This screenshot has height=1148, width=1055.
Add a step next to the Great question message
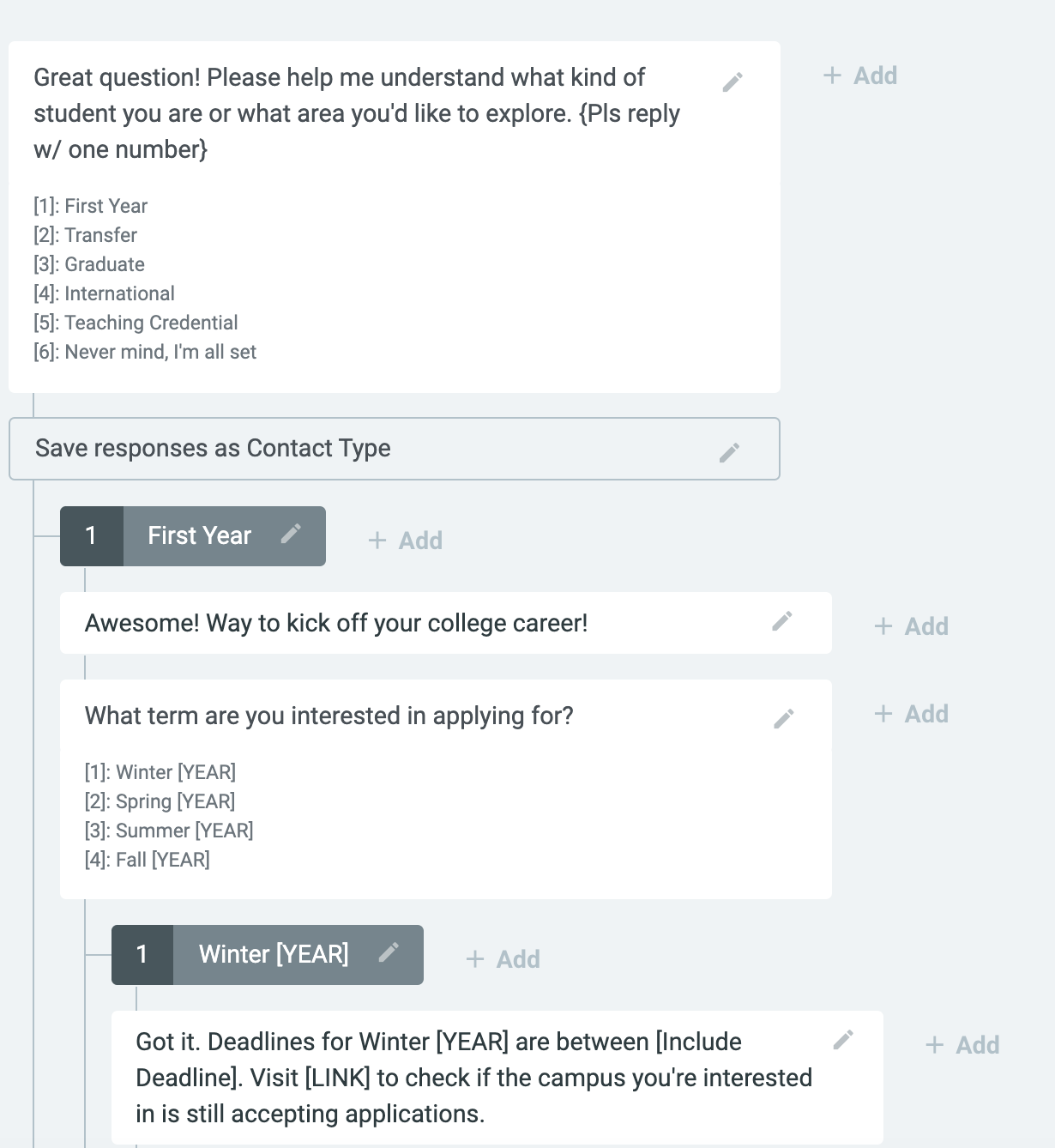point(860,76)
